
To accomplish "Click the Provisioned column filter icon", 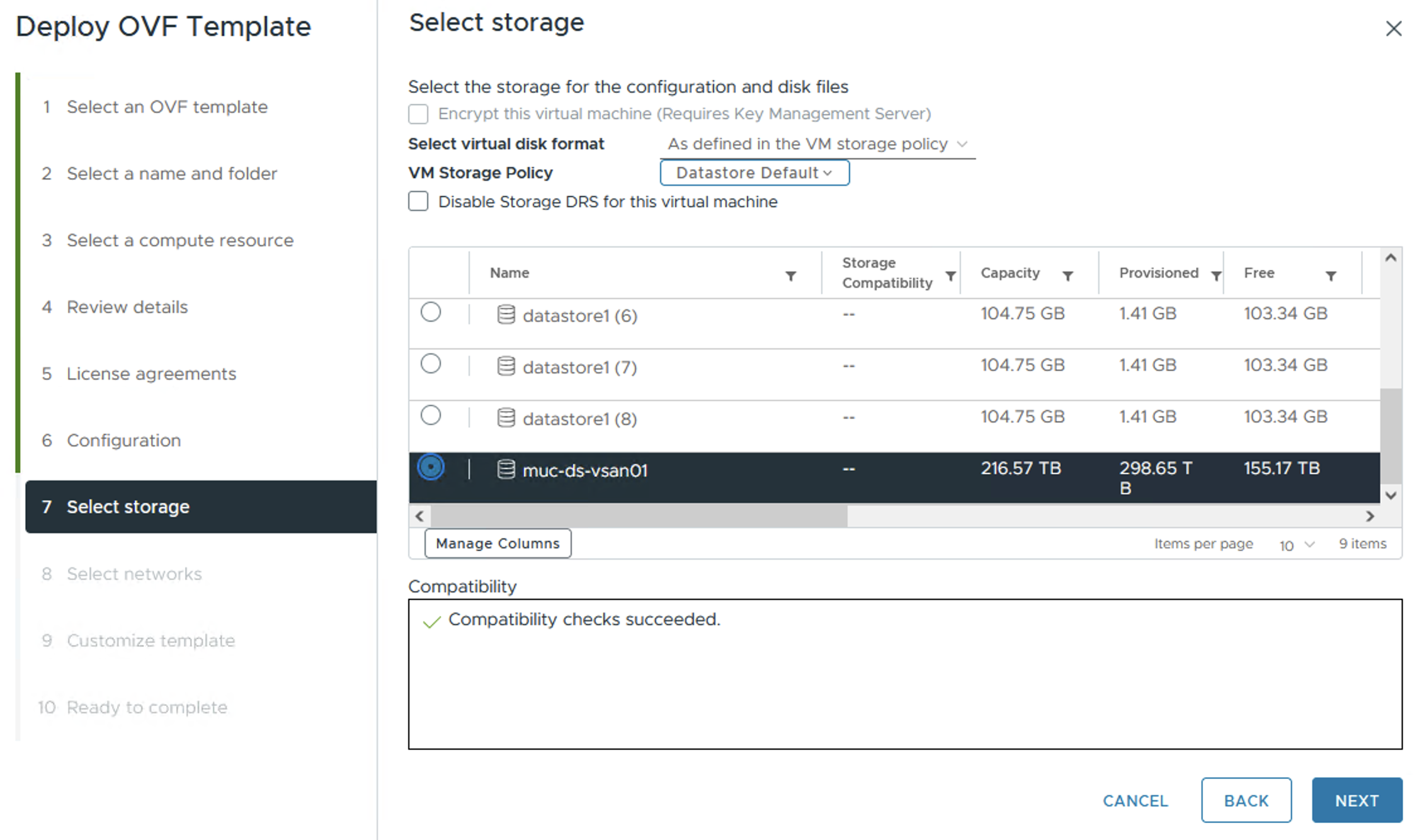I will click(x=1216, y=276).
